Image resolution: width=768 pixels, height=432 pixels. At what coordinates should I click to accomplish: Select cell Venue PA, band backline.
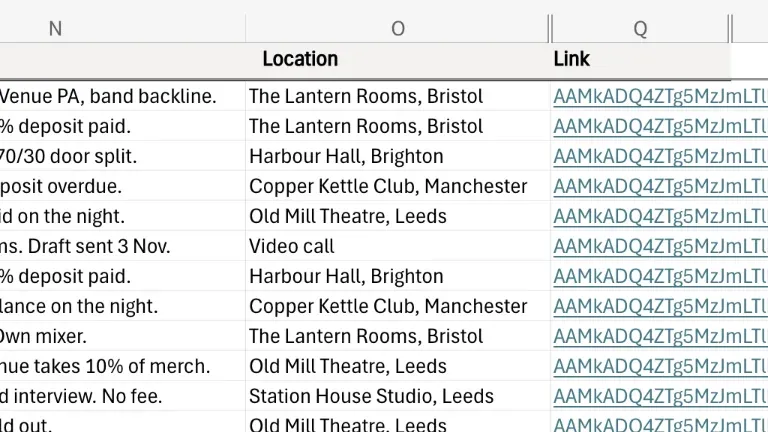122,96
